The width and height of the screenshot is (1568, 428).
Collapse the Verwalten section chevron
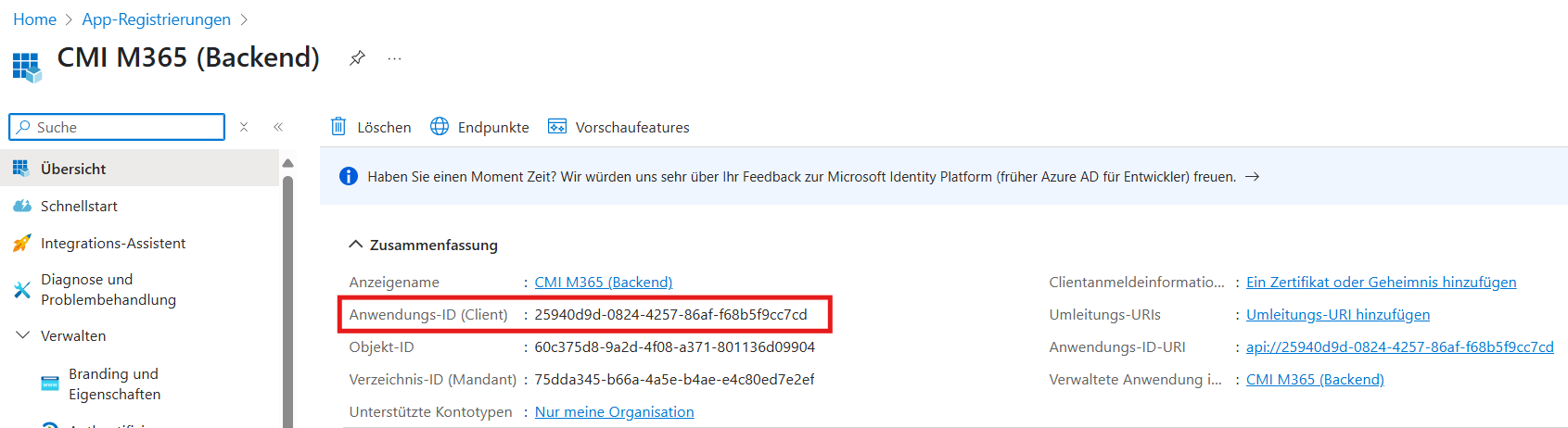[x=23, y=335]
